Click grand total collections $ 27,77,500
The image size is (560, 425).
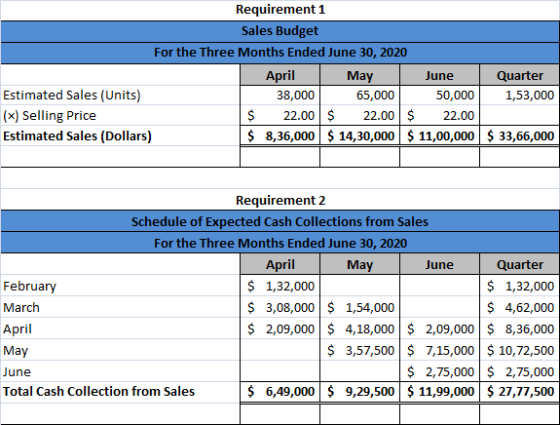coord(519,392)
